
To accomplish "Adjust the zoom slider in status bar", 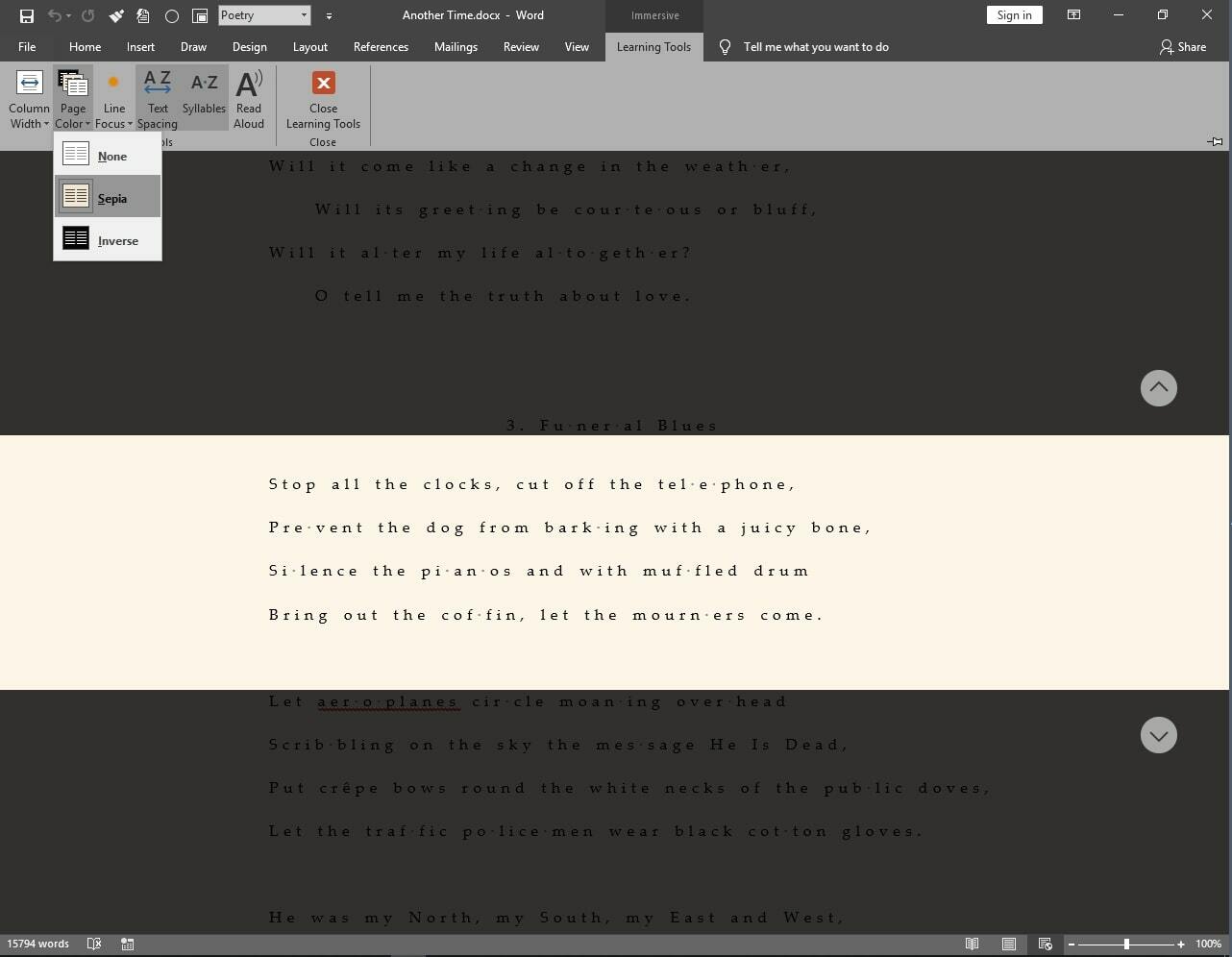I will [1126, 944].
